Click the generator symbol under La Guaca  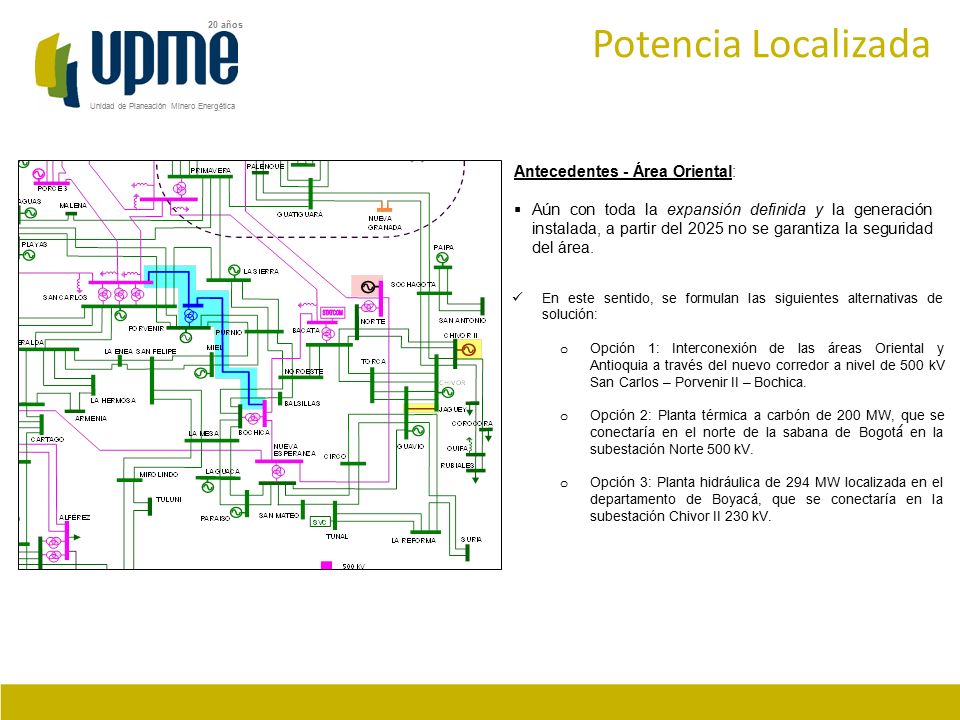[208, 487]
